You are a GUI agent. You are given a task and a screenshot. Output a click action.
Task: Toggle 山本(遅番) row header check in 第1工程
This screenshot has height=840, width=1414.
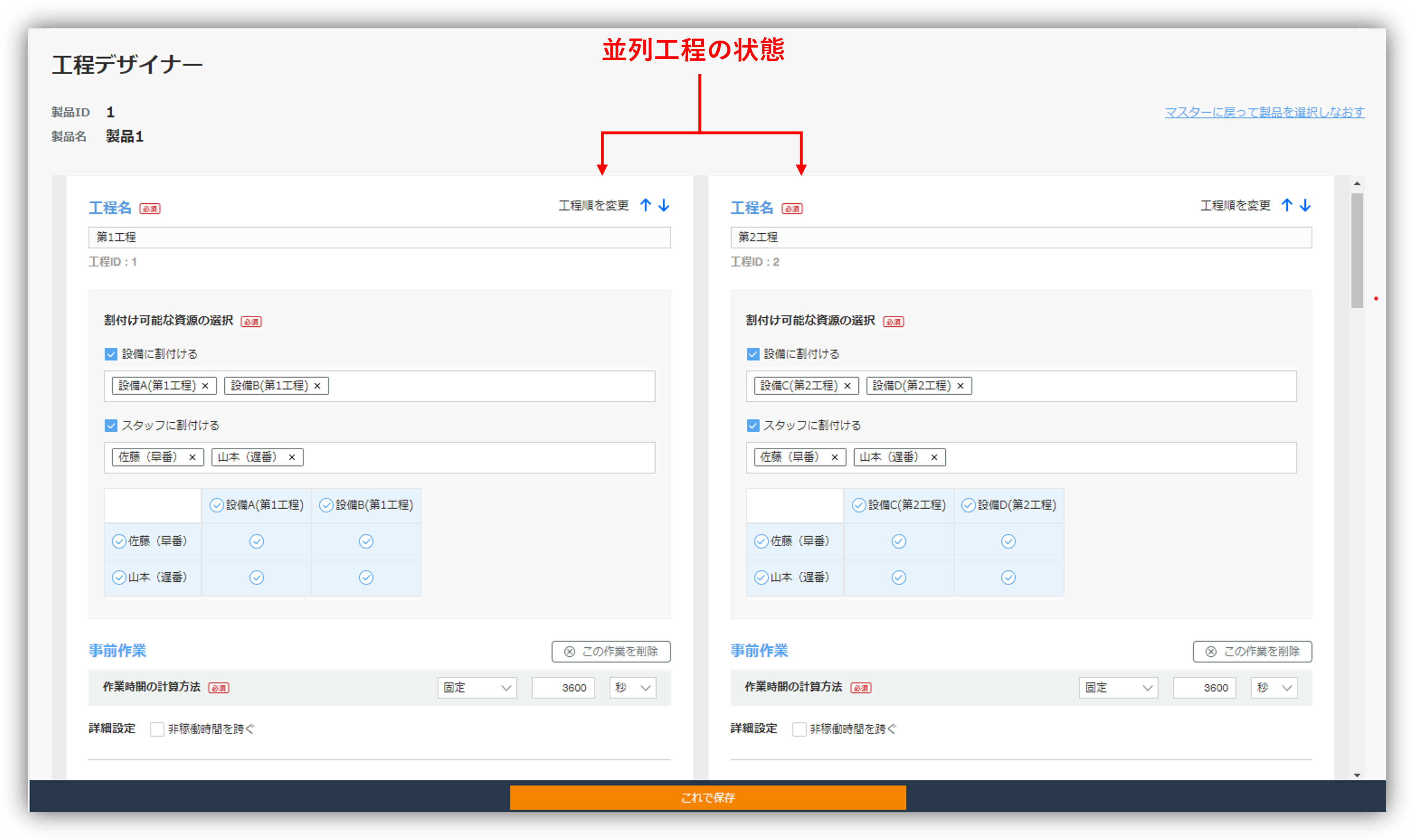[x=119, y=577]
